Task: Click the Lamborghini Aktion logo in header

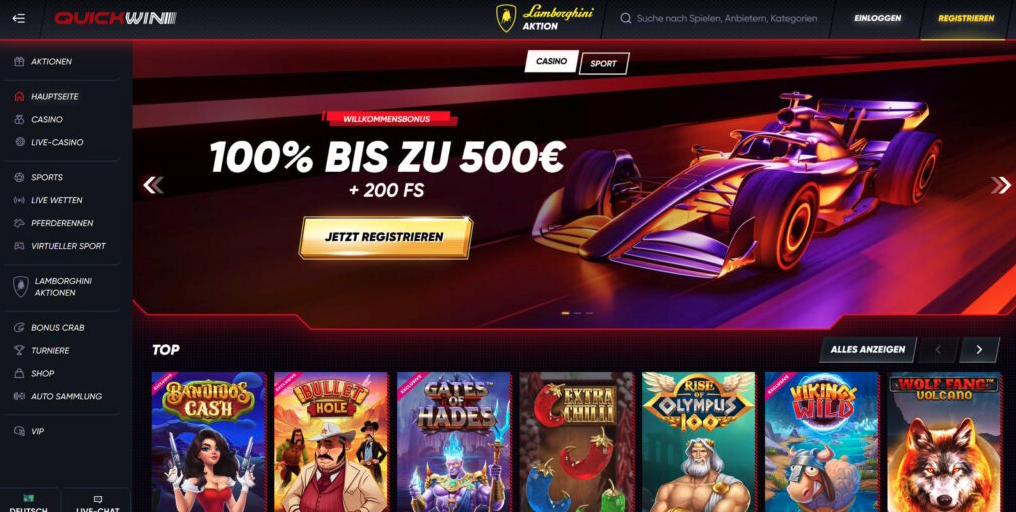Action: click(x=545, y=19)
